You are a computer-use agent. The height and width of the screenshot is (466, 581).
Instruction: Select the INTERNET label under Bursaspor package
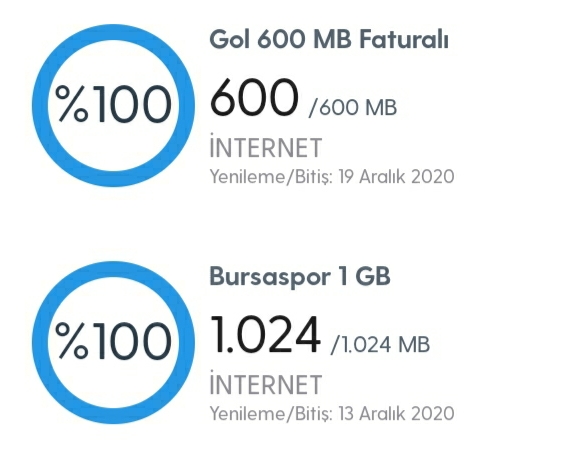pos(266,383)
